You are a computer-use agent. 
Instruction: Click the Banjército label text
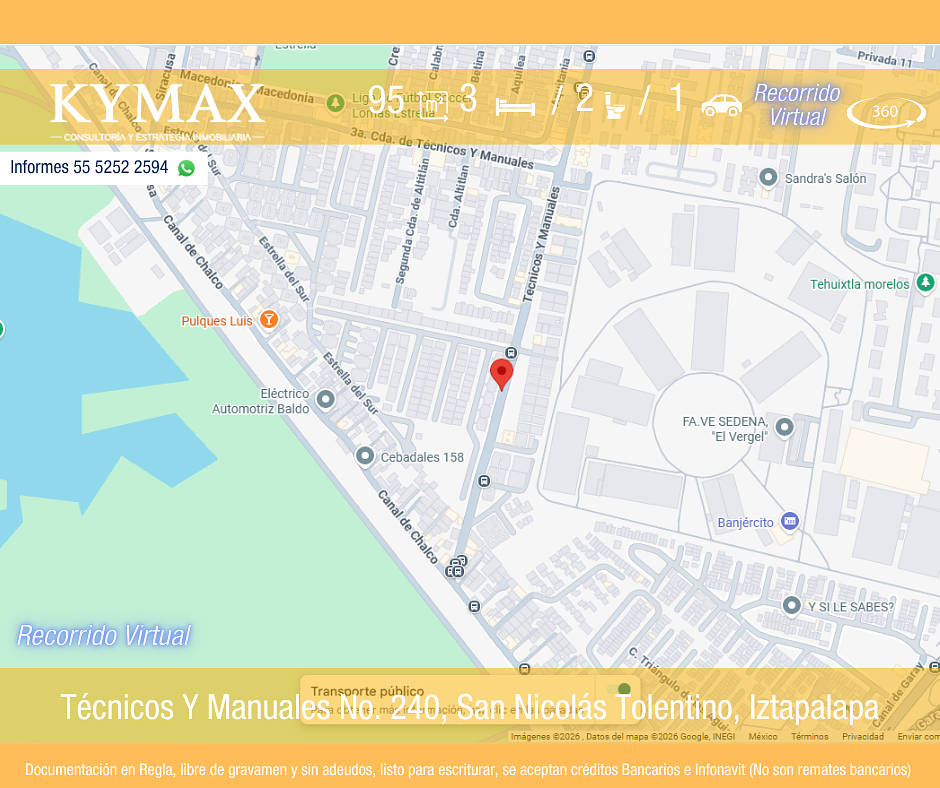(x=745, y=522)
